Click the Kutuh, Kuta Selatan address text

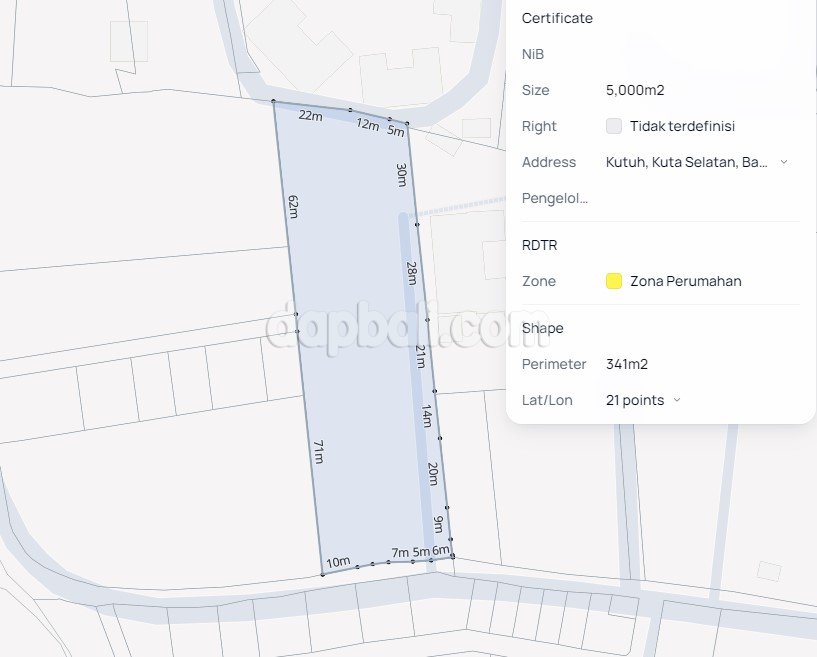pos(686,162)
